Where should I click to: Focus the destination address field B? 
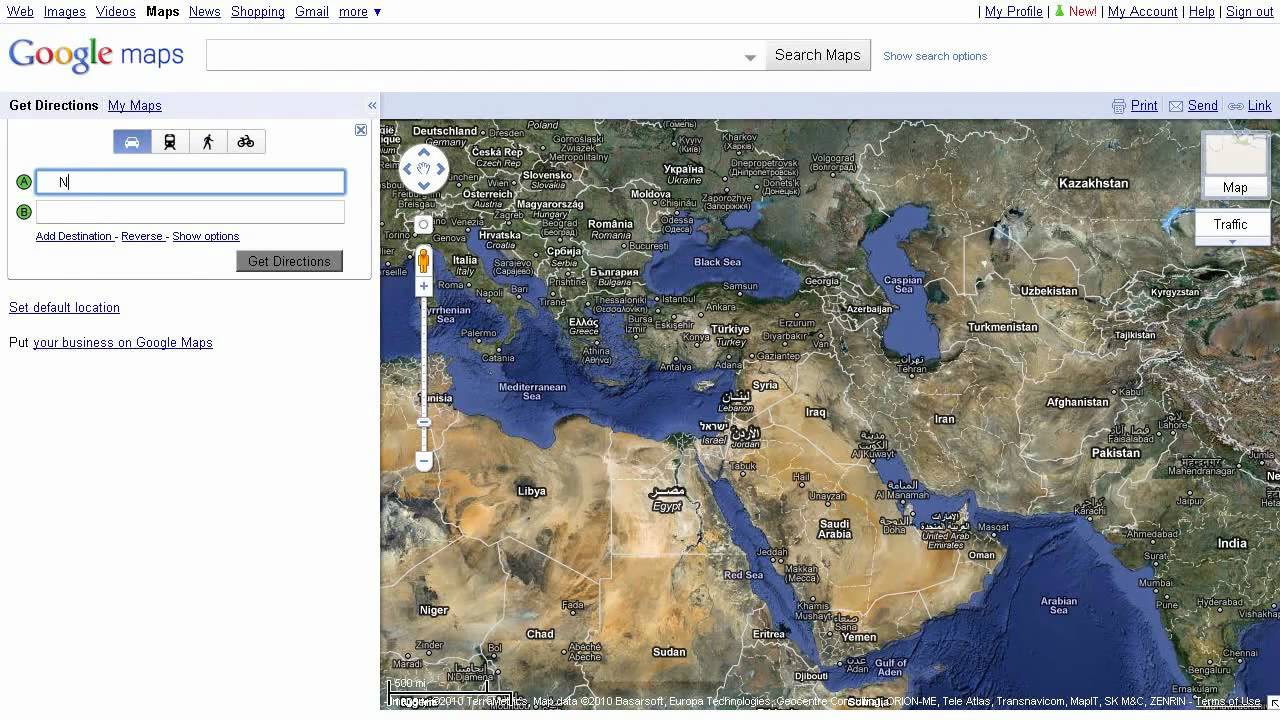click(x=190, y=211)
